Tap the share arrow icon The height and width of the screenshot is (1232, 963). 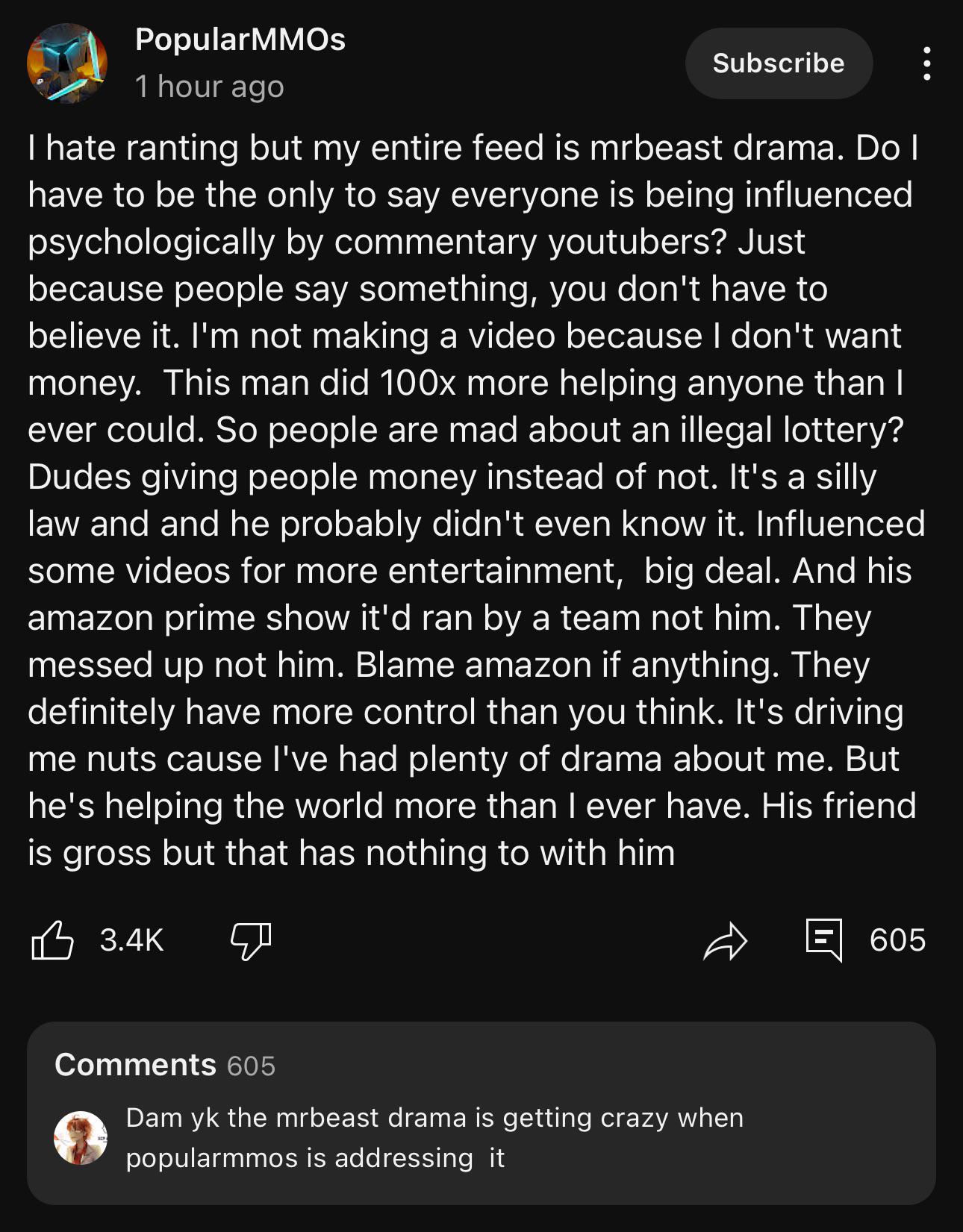tap(725, 940)
